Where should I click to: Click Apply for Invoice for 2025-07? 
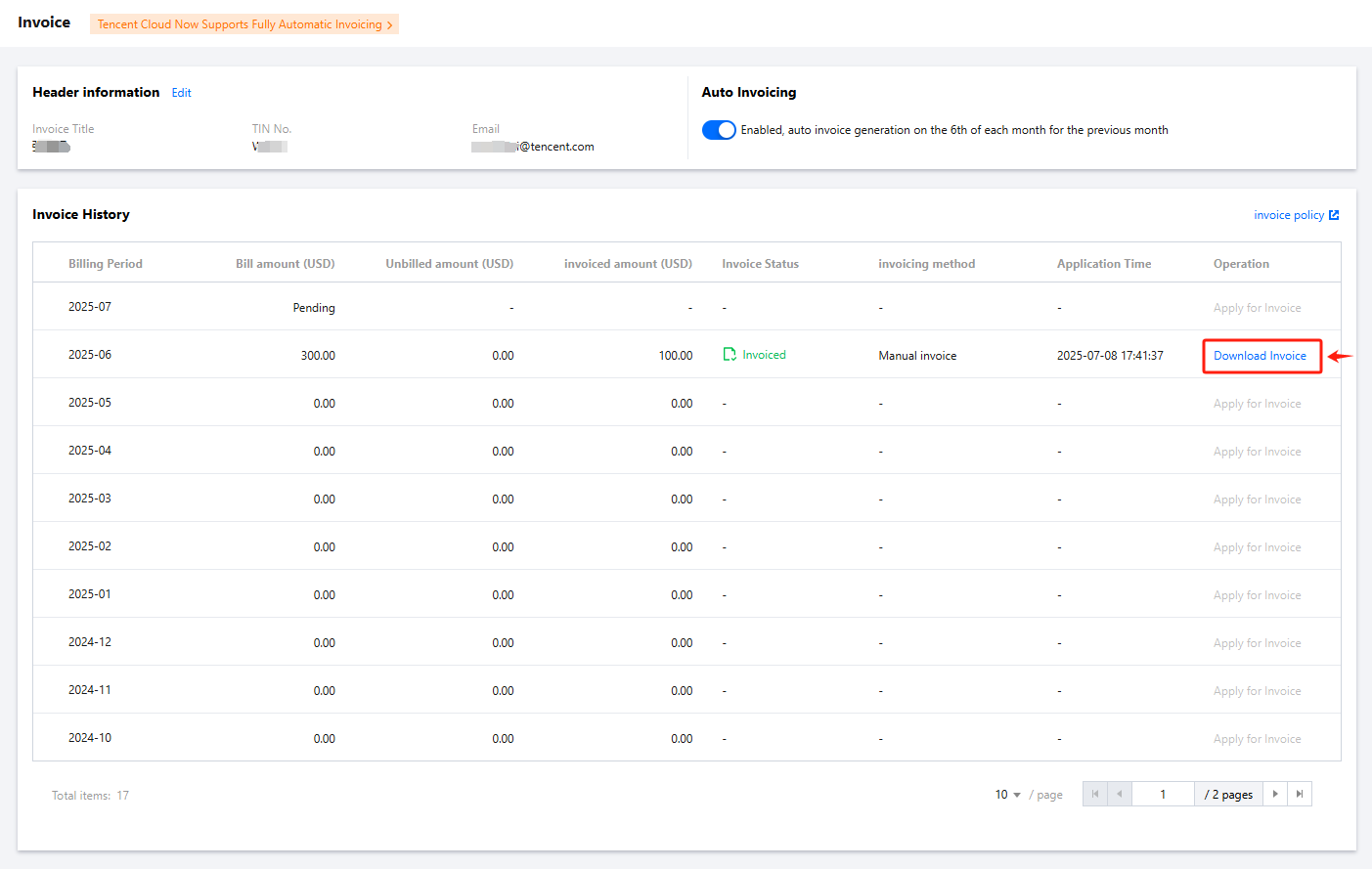click(1257, 308)
